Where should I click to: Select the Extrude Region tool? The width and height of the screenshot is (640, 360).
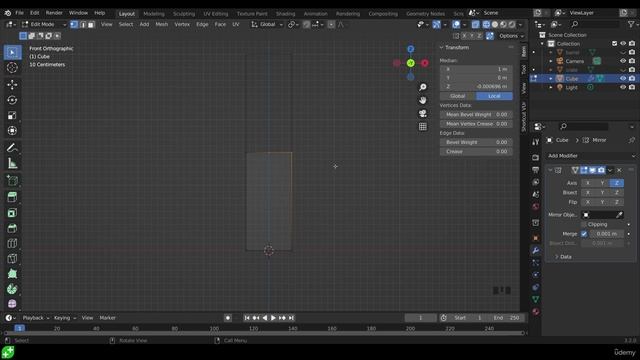(x=12, y=197)
